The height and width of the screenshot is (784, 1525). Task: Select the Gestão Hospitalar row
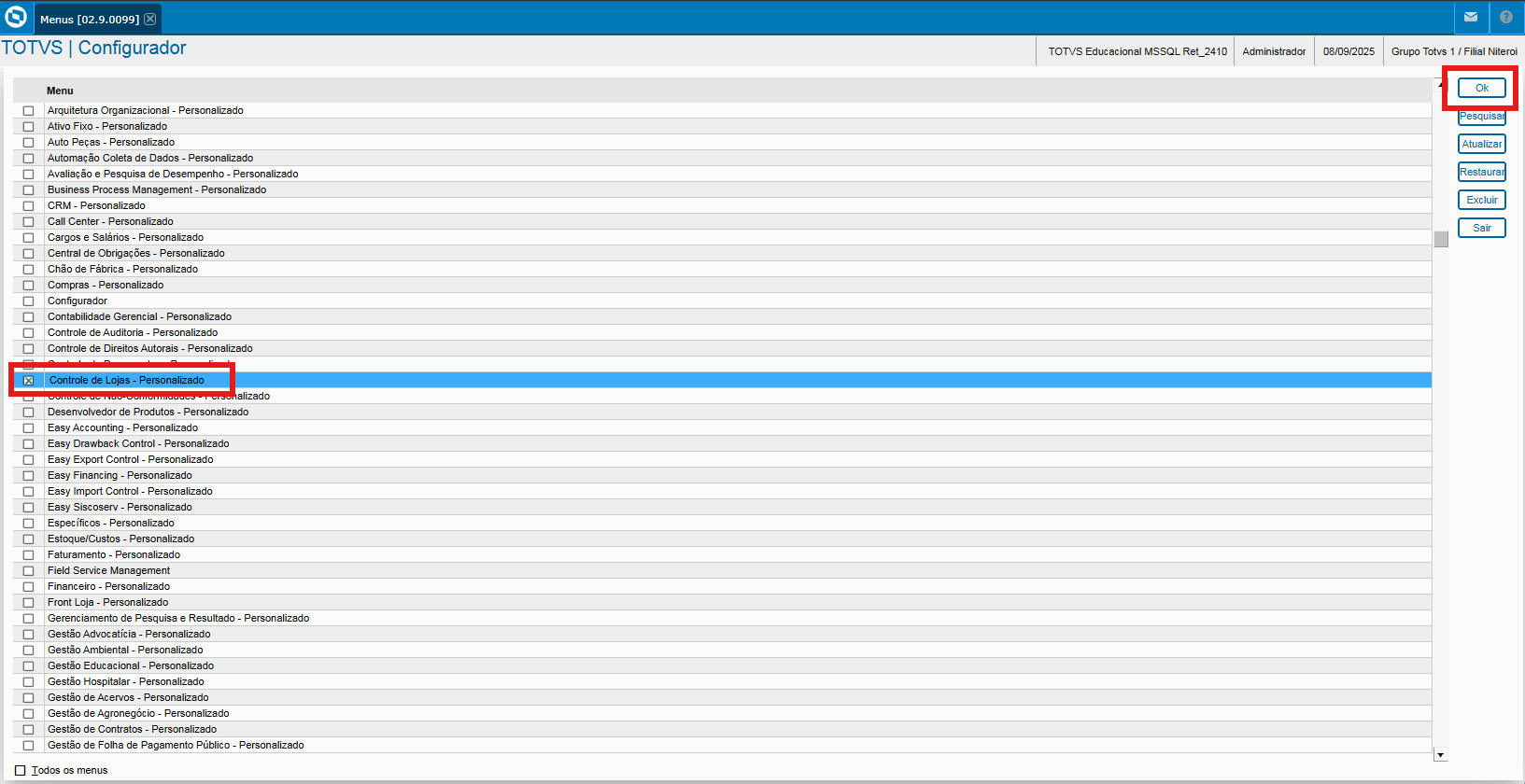[x=722, y=682]
